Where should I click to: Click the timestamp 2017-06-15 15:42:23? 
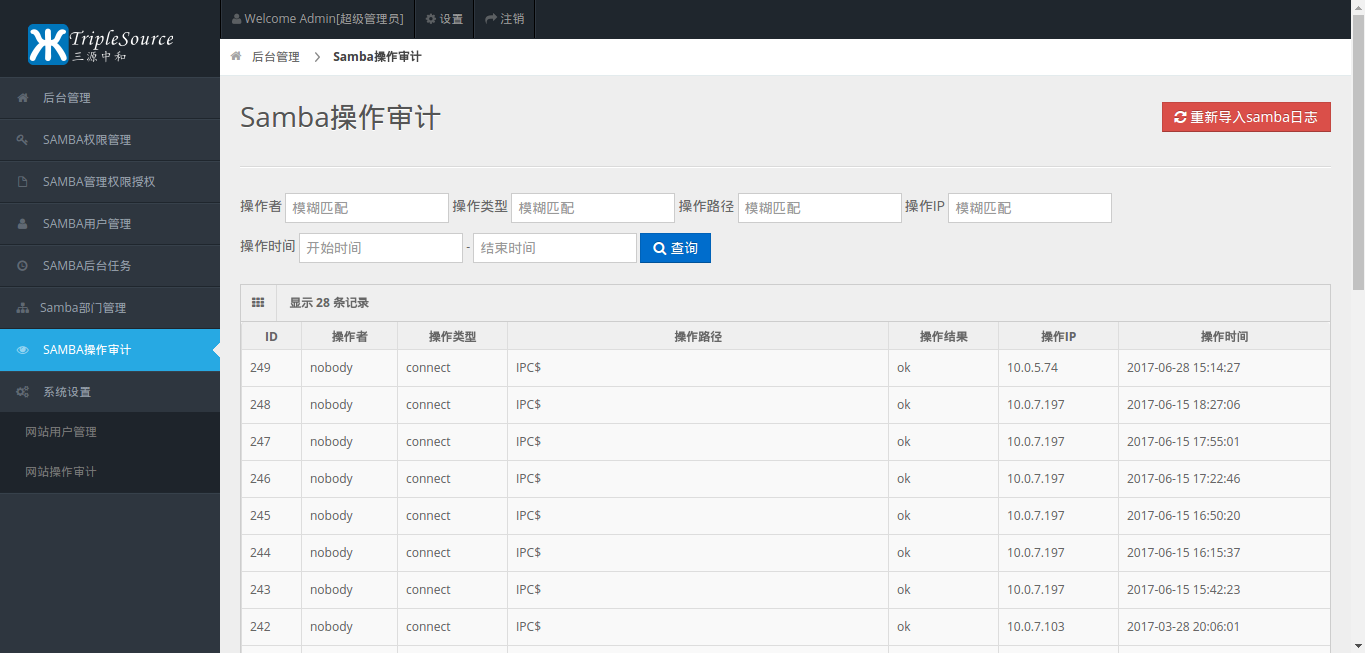(1183, 590)
